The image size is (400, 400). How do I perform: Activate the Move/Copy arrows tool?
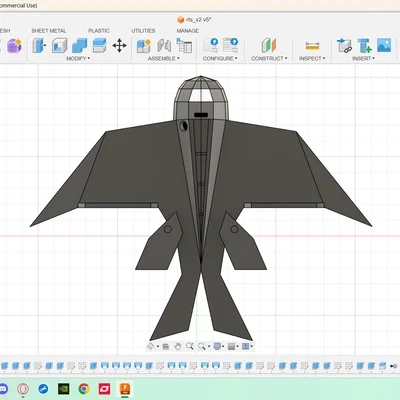(x=119, y=46)
